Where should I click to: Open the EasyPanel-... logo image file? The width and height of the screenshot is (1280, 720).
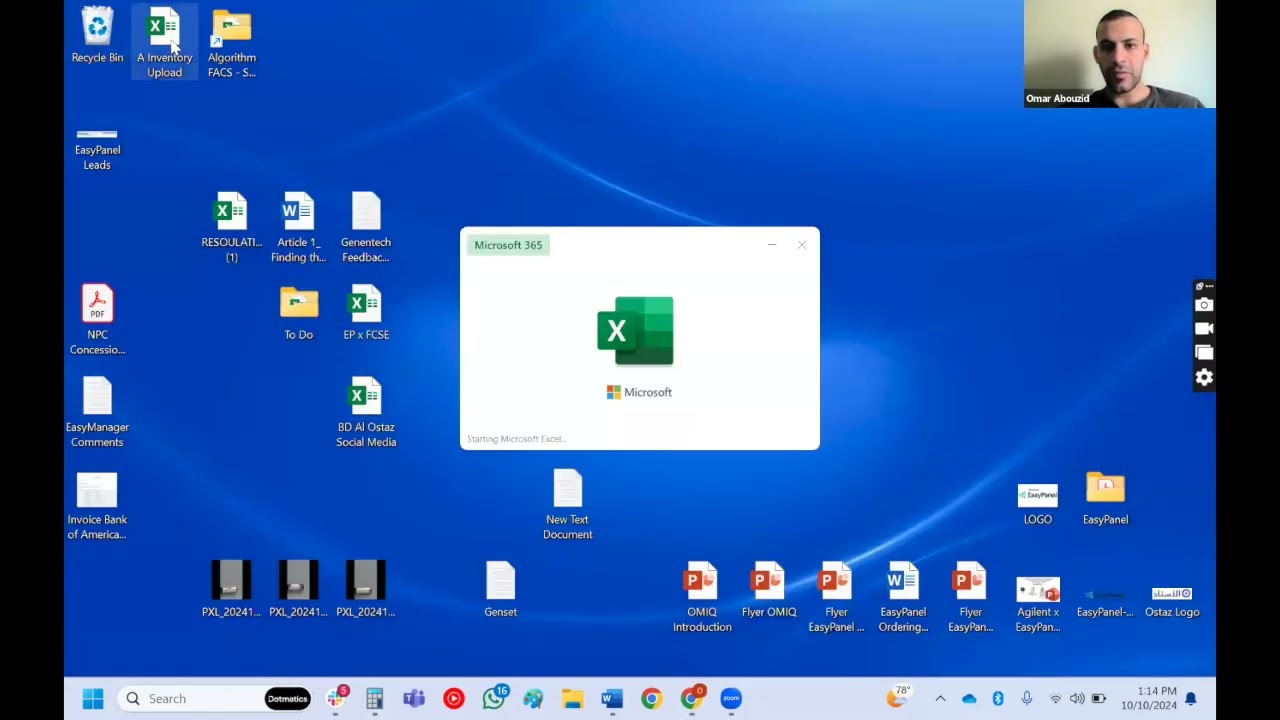[1105, 602]
